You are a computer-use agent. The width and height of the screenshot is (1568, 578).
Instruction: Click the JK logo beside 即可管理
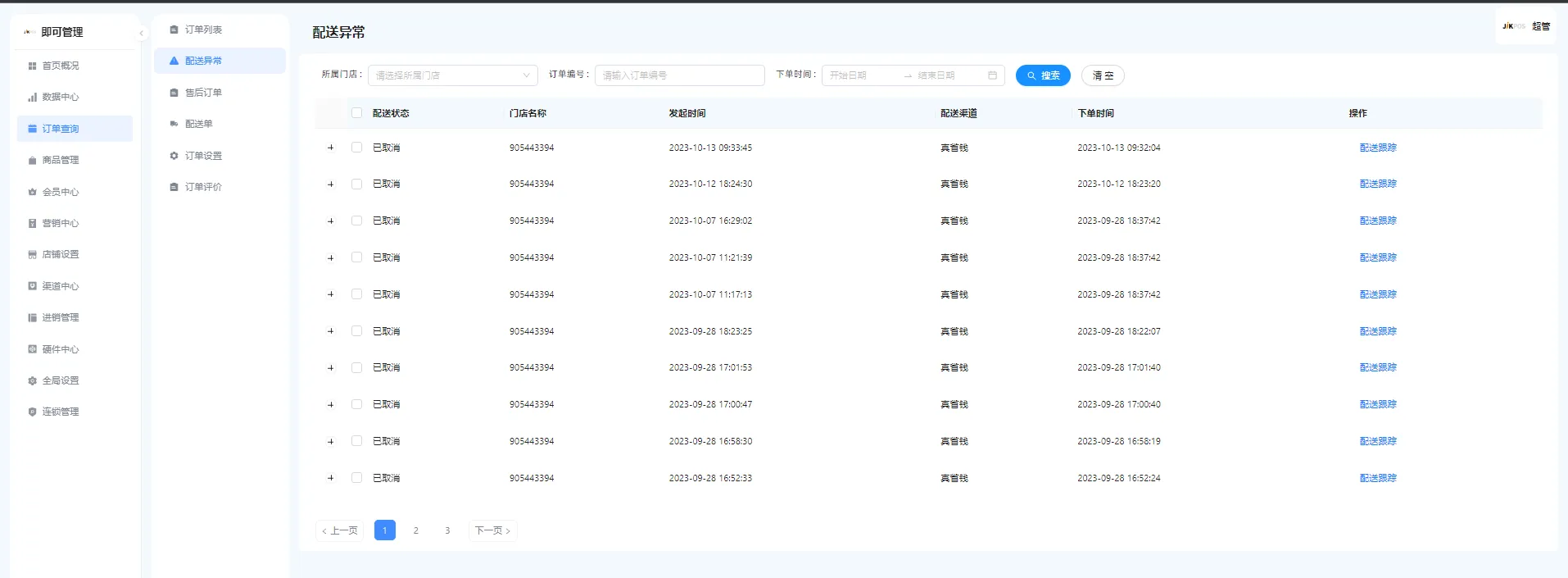pyautogui.click(x=29, y=32)
